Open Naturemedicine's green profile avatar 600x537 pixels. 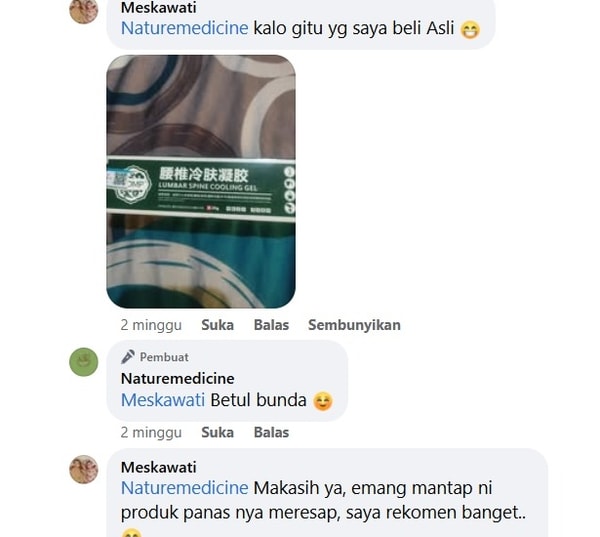click(83, 362)
